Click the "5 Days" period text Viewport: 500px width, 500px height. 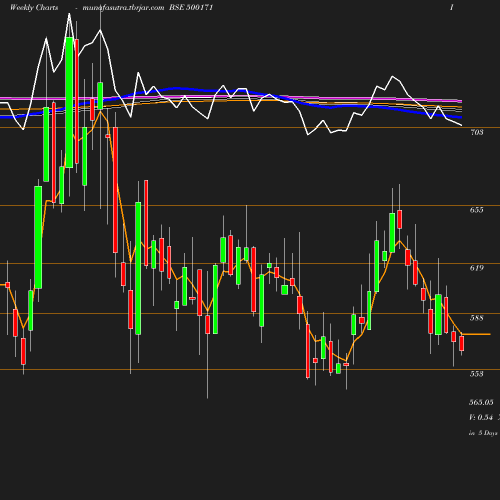(x=488, y=433)
